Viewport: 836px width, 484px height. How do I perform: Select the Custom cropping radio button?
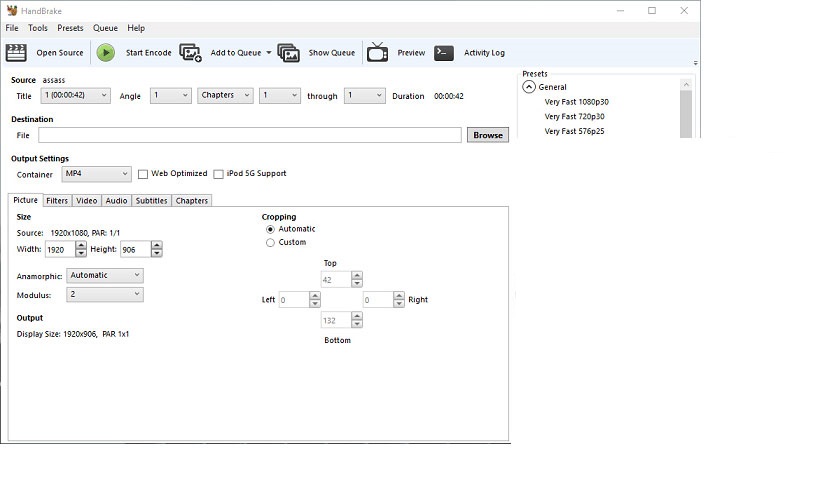click(x=270, y=243)
